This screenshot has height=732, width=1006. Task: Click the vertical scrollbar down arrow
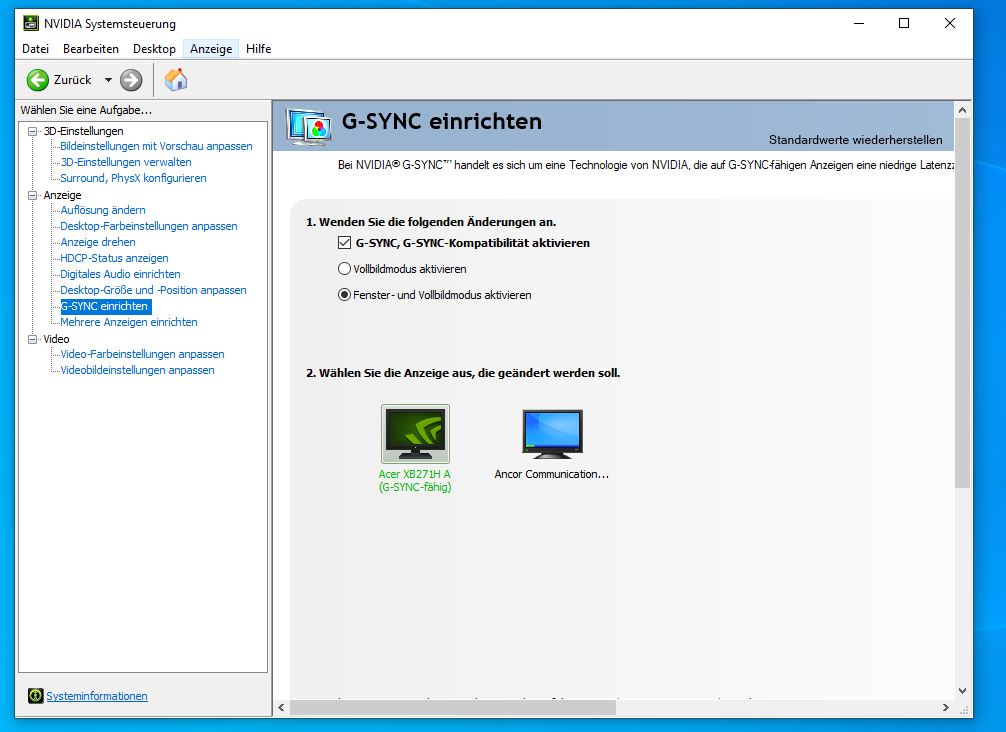click(962, 691)
